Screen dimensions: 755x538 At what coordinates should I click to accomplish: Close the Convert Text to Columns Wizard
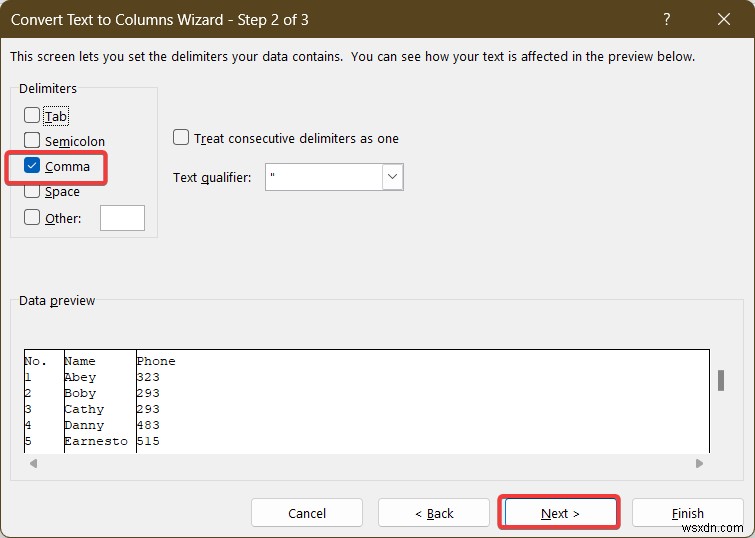point(724,19)
